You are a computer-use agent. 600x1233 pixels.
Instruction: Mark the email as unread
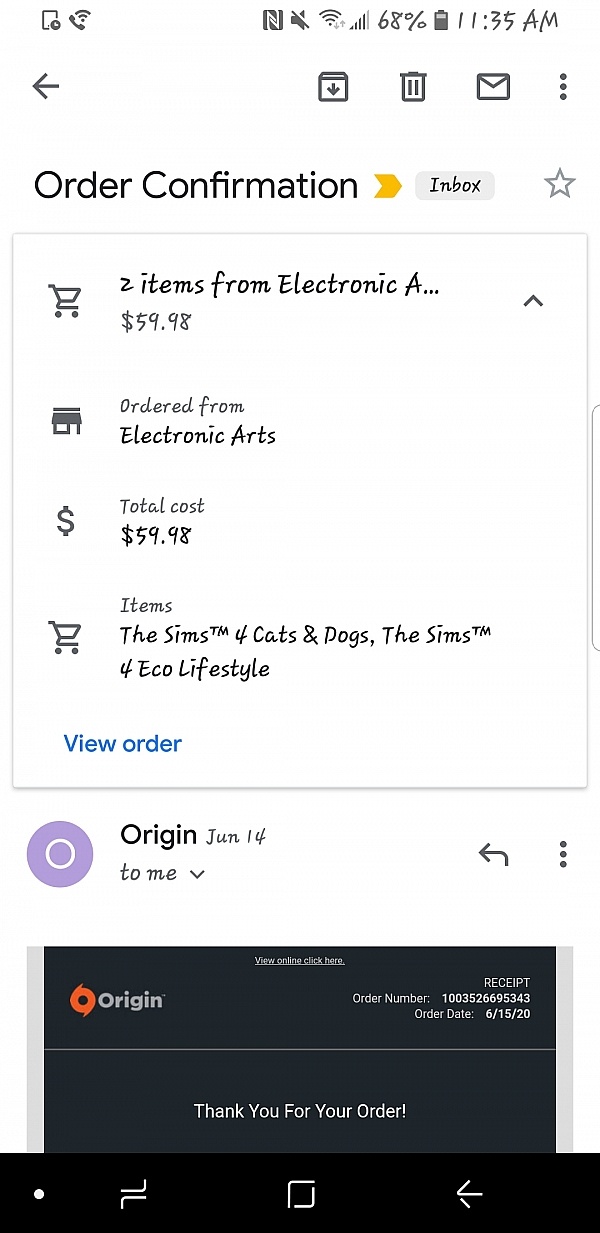coord(493,87)
